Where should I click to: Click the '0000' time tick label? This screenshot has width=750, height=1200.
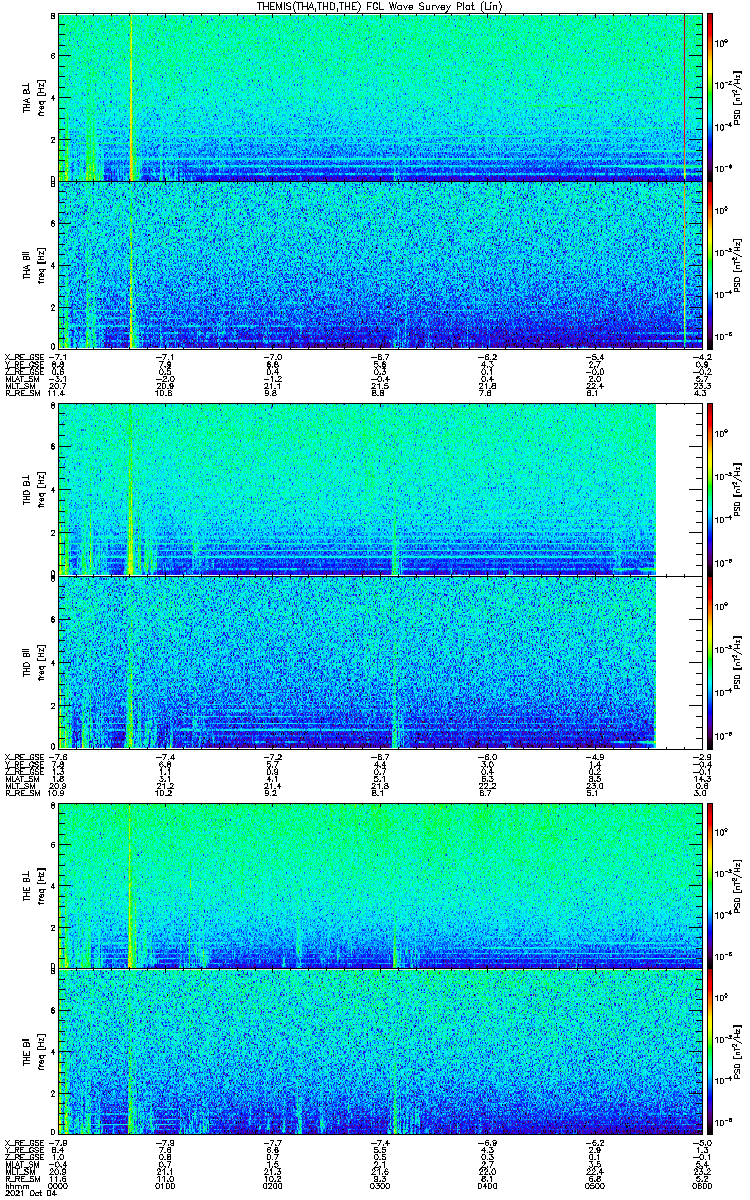pyautogui.click(x=58, y=1186)
